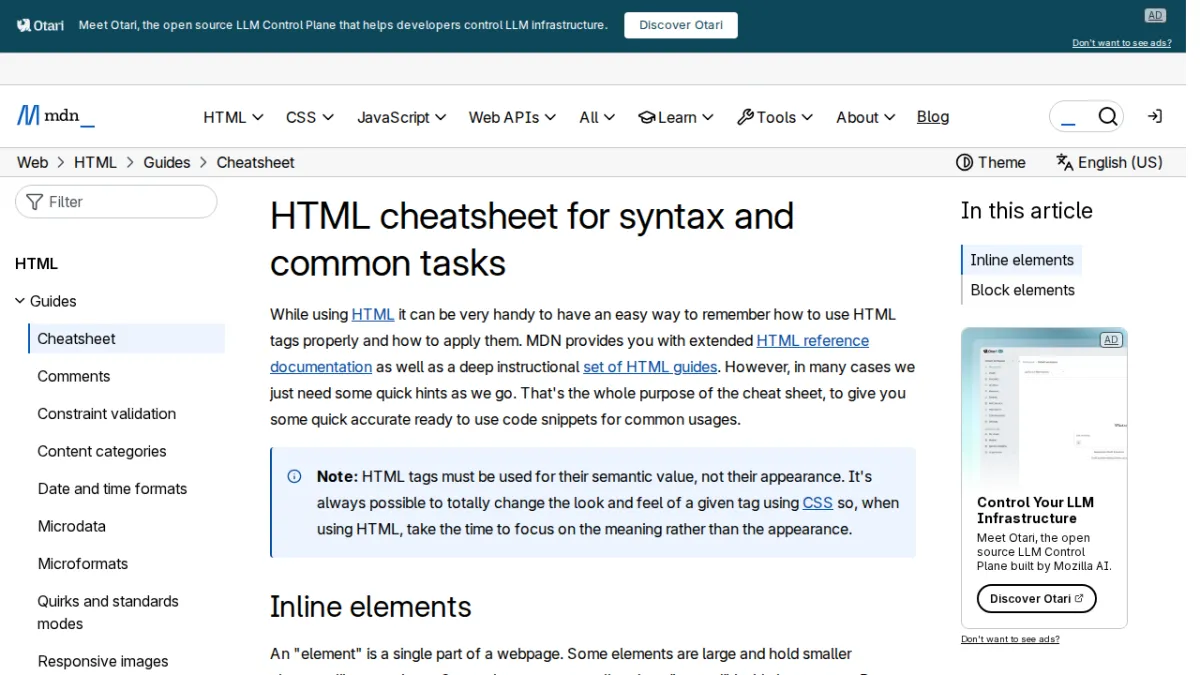Follow the CSS link in the Note callout
1200x675 pixels.
pos(817,502)
